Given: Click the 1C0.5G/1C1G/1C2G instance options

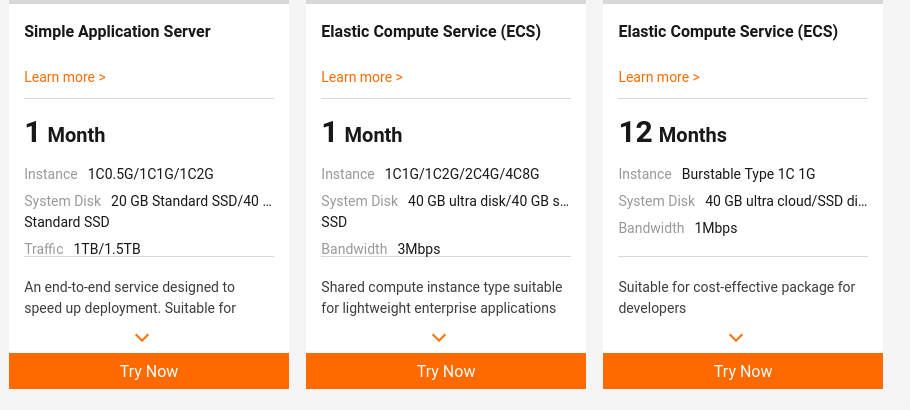Looking at the screenshot, I should point(151,174).
